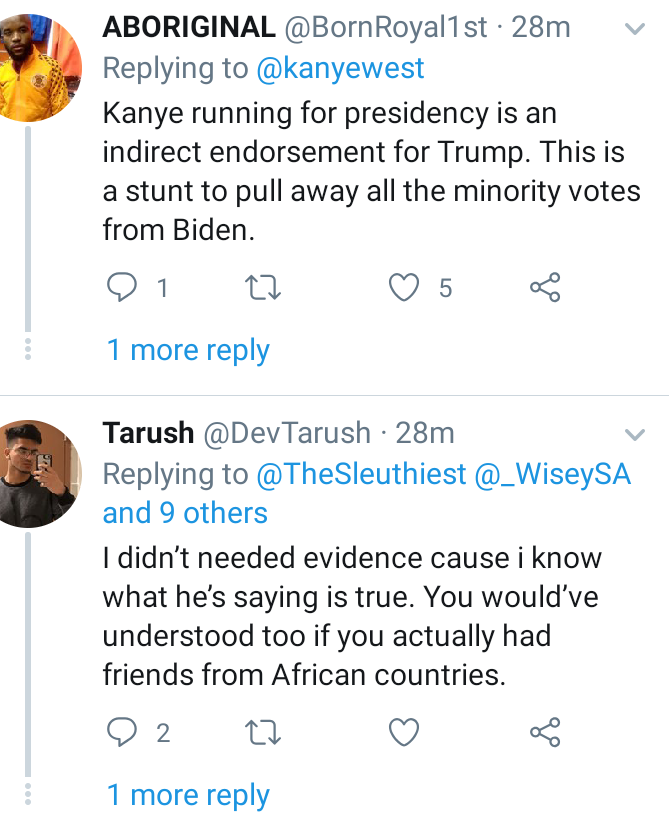Open dropdown caret on Tarush's tweet
The height and width of the screenshot is (838, 669).
tap(635, 434)
